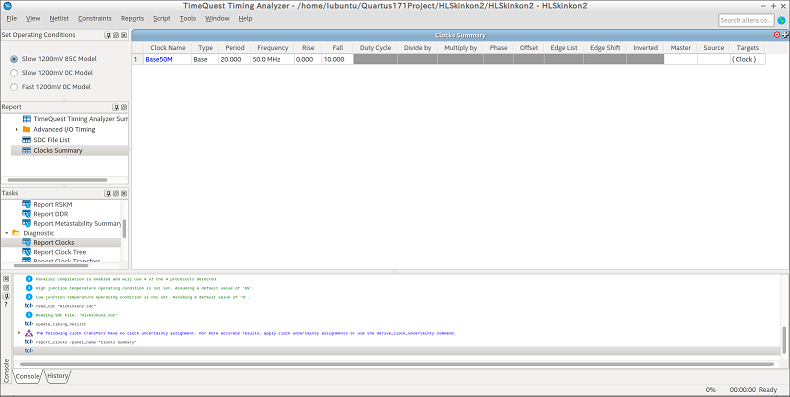
Task: Click the Tasks panel vertical scrollbar
Action: click(x=124, y=228)
